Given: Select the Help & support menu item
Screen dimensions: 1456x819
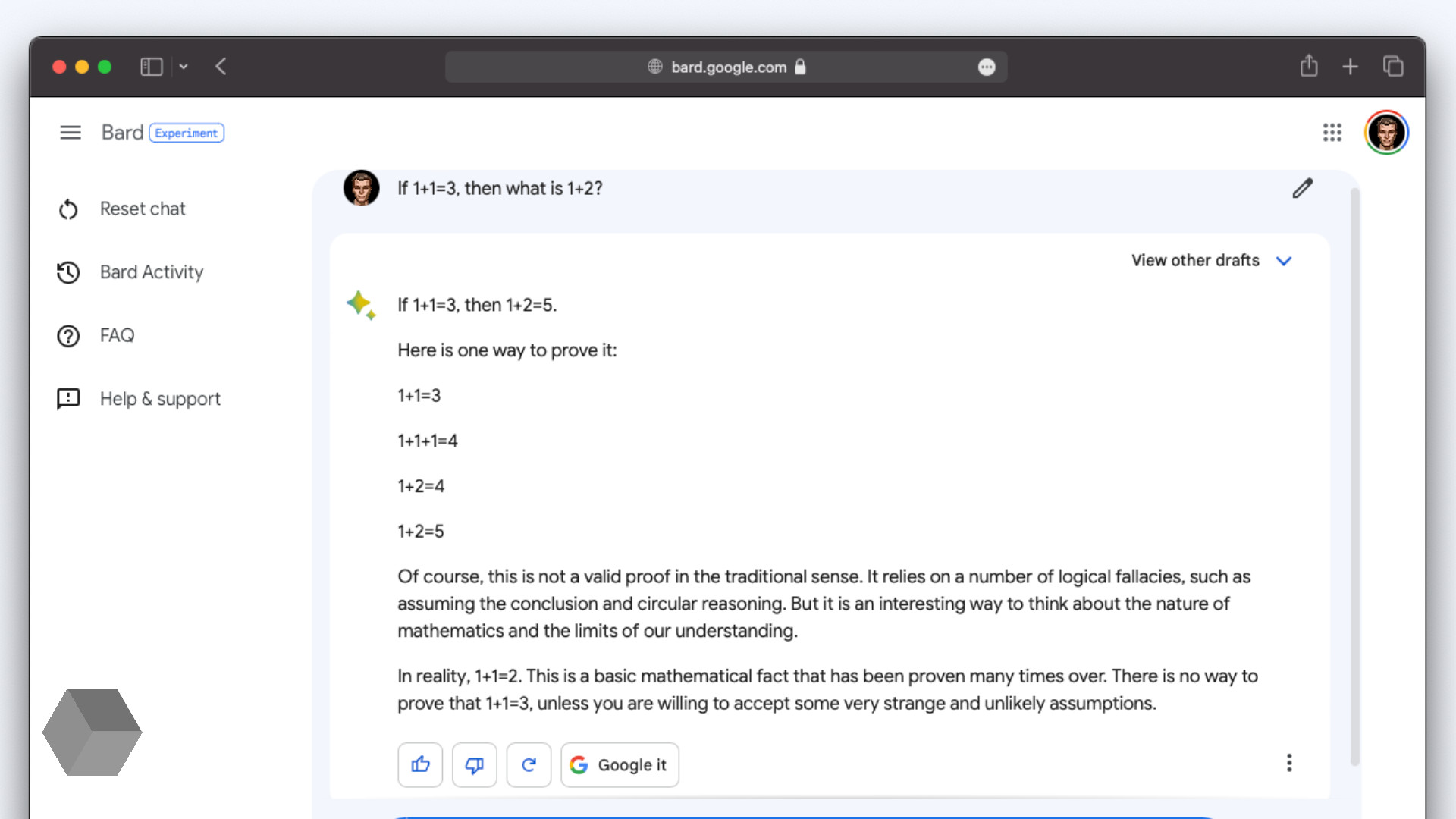Looking at the screenshot, I should click(160, 399).
